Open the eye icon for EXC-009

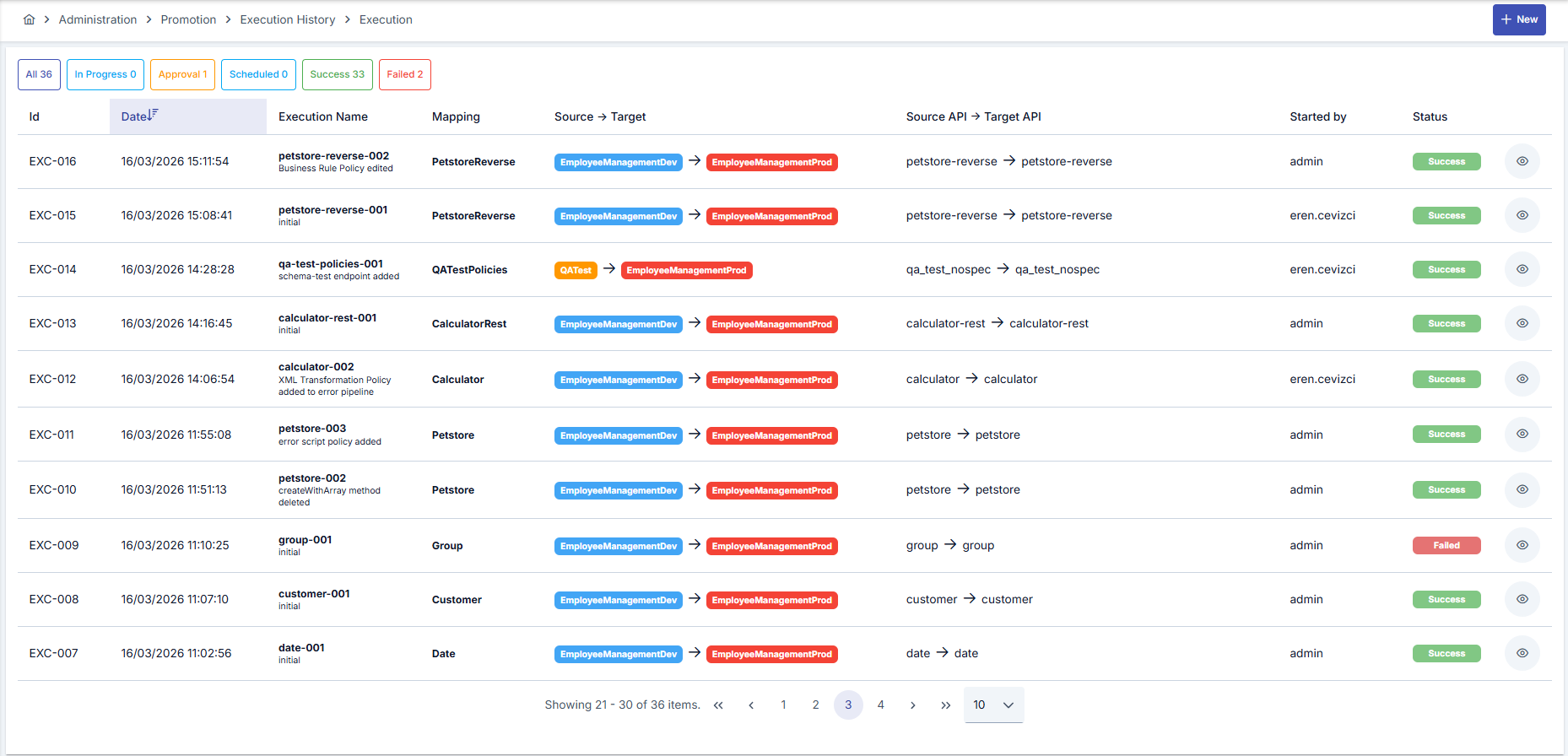(1522, 545)
